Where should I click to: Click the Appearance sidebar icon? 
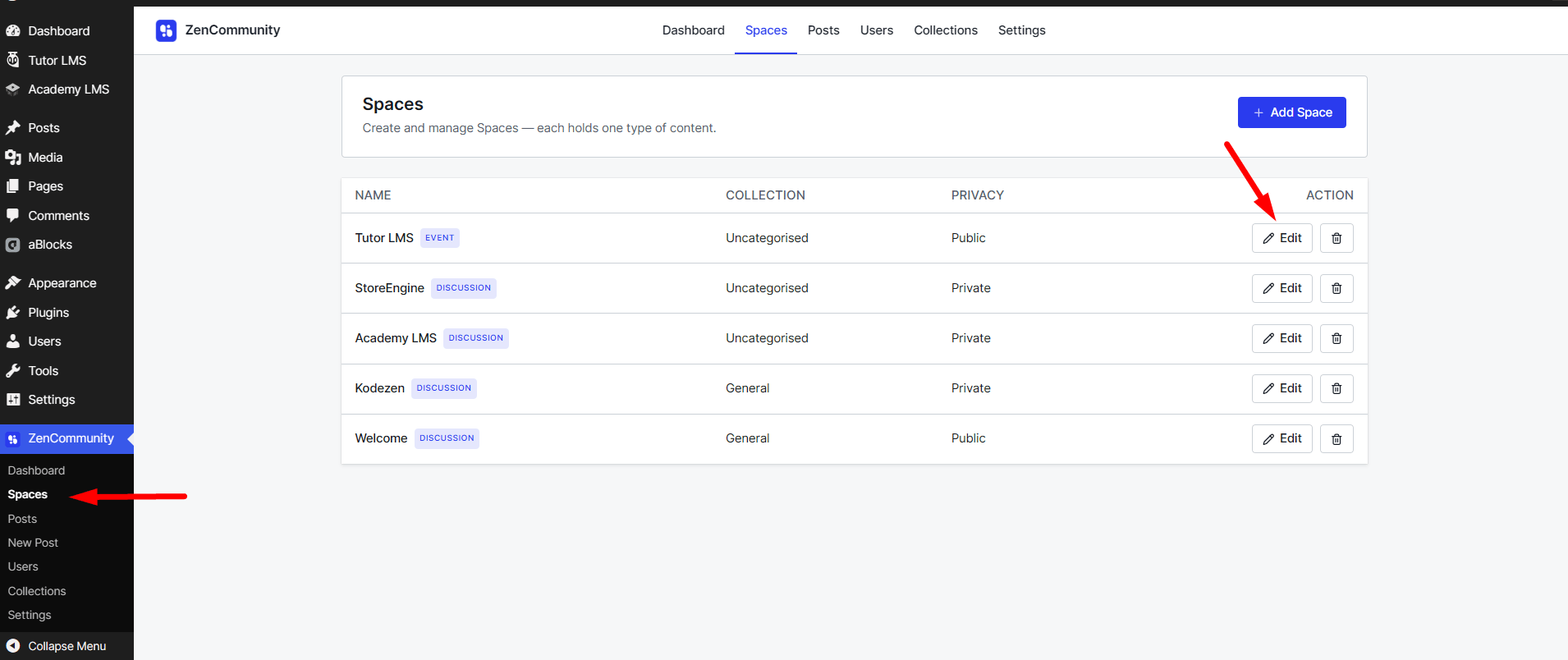click(13, 283)
